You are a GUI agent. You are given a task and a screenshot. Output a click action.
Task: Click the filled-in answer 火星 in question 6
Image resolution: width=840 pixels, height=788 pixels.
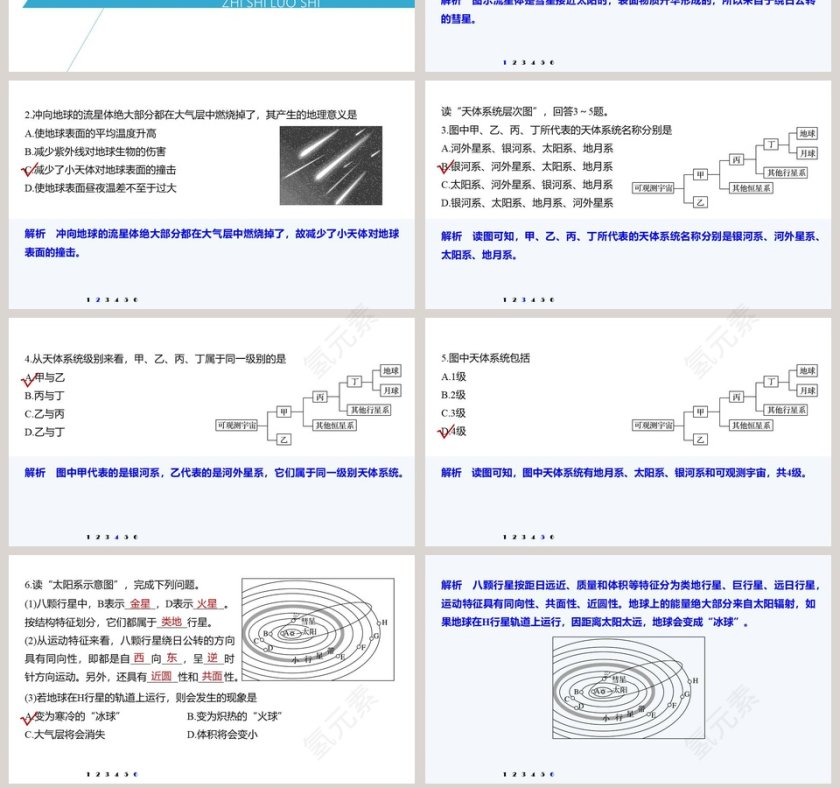point(207,604)
